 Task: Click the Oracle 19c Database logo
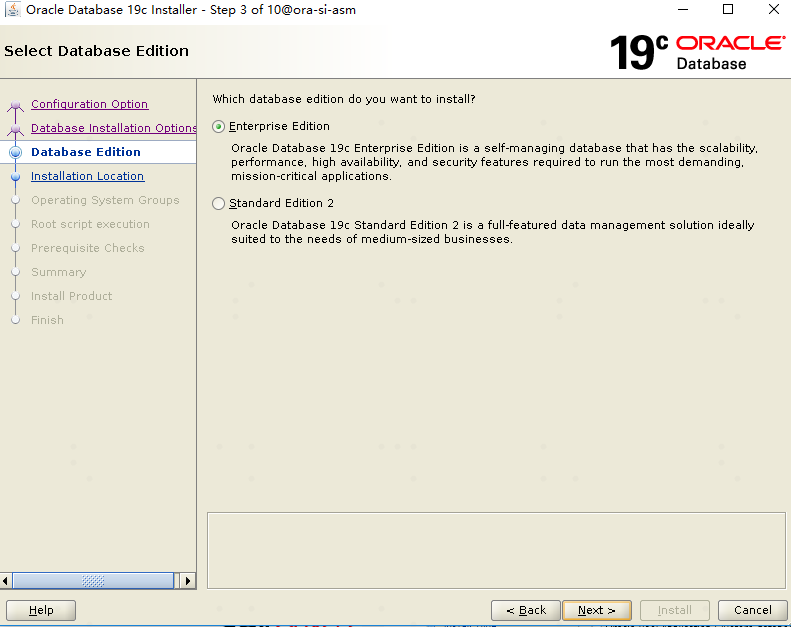coord(697,52)
